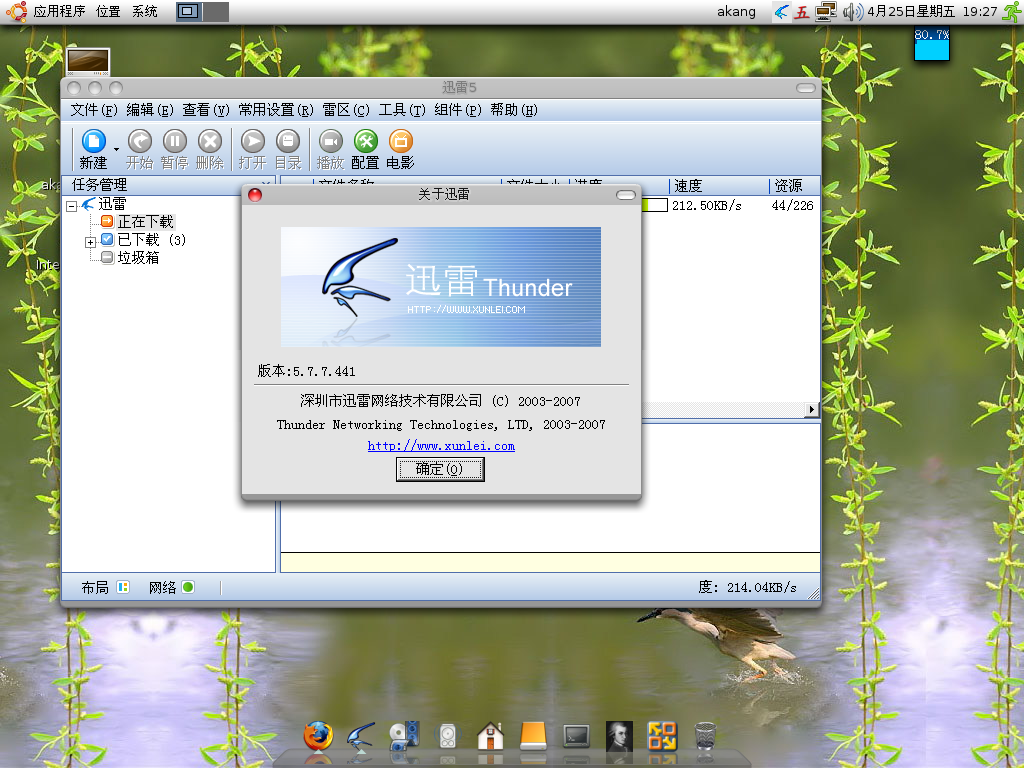The width and height of the screenshot is (1024, 768).
Task: Click the 版本:5.7.7.441 version text
Action: point(306,371)
